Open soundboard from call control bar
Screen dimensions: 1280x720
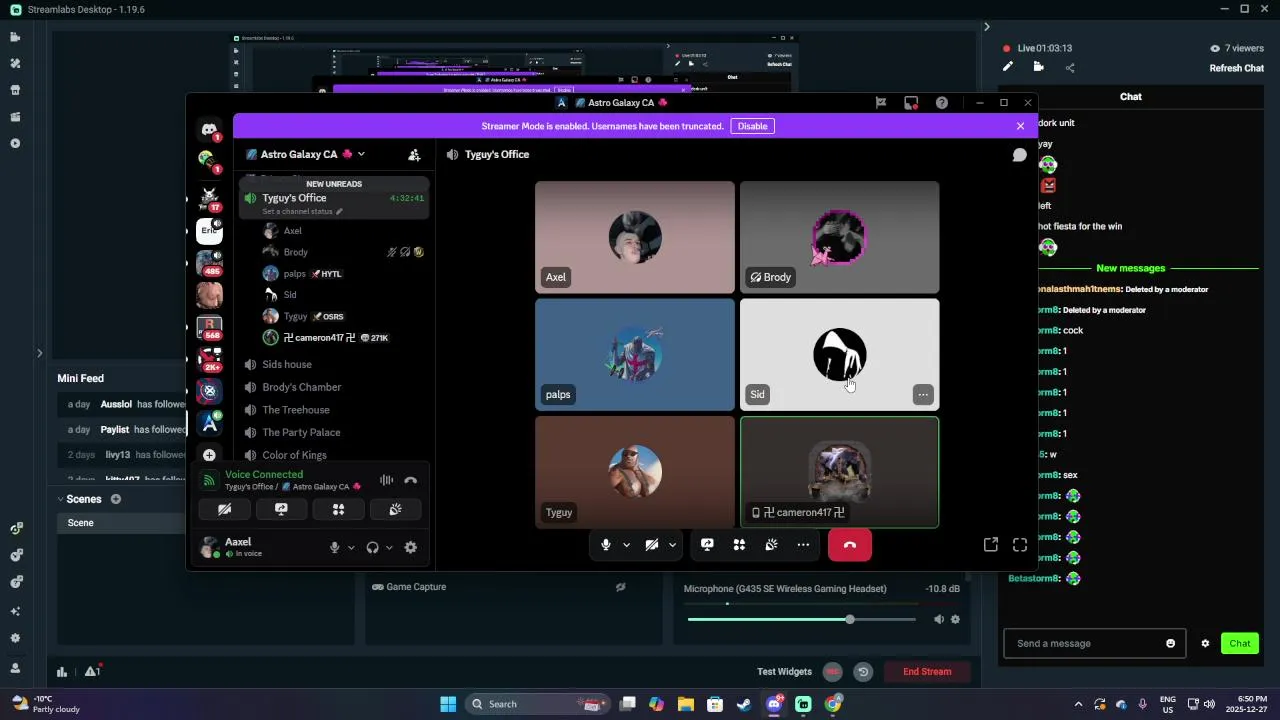771,545
